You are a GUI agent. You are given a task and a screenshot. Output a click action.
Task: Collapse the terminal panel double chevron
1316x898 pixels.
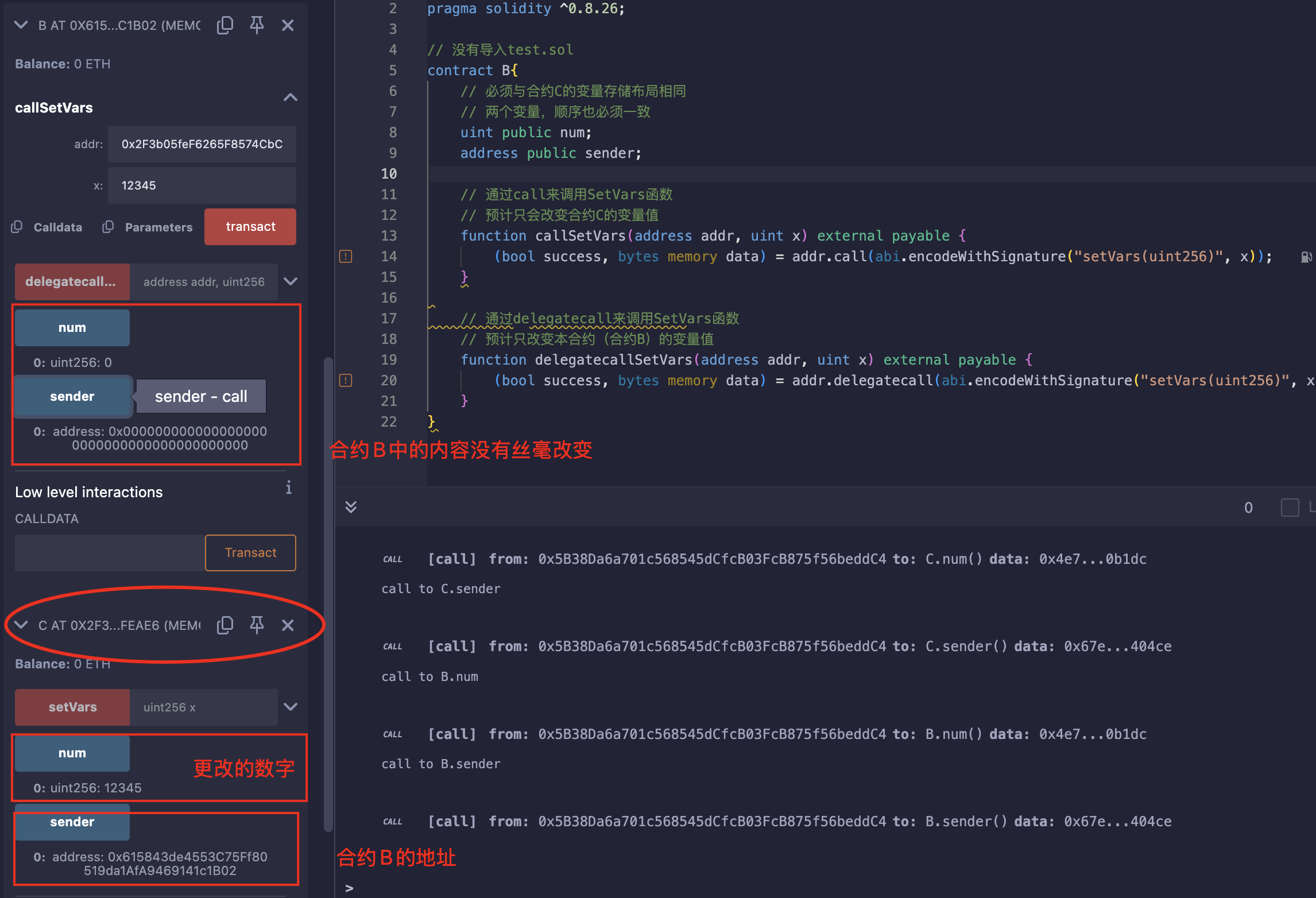tap(351, 507)
